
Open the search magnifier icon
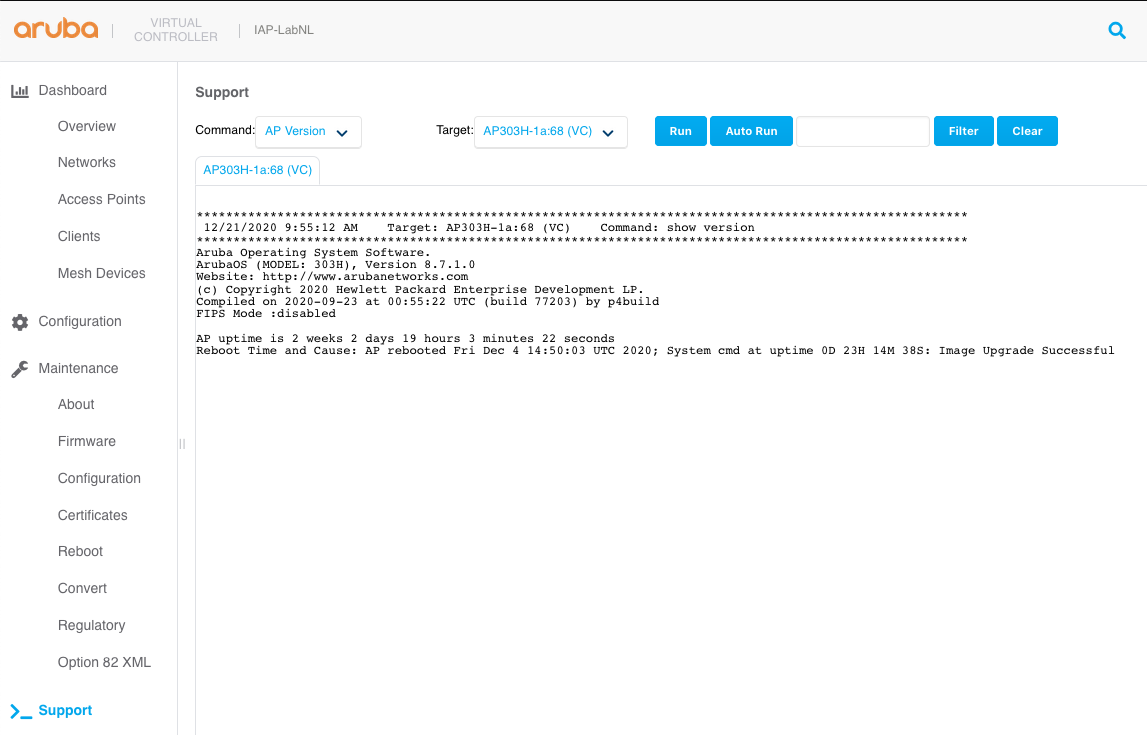pyautogui.click(x=1116, y=30)
